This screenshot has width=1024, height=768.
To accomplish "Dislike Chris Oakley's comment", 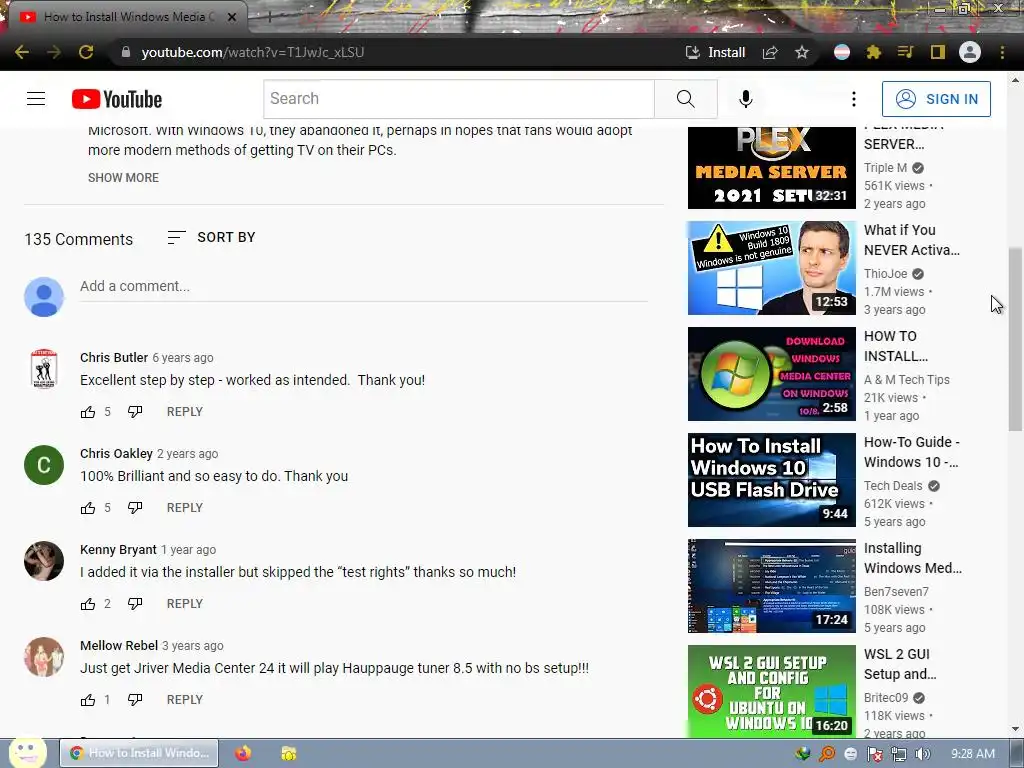I will (135, 507).
